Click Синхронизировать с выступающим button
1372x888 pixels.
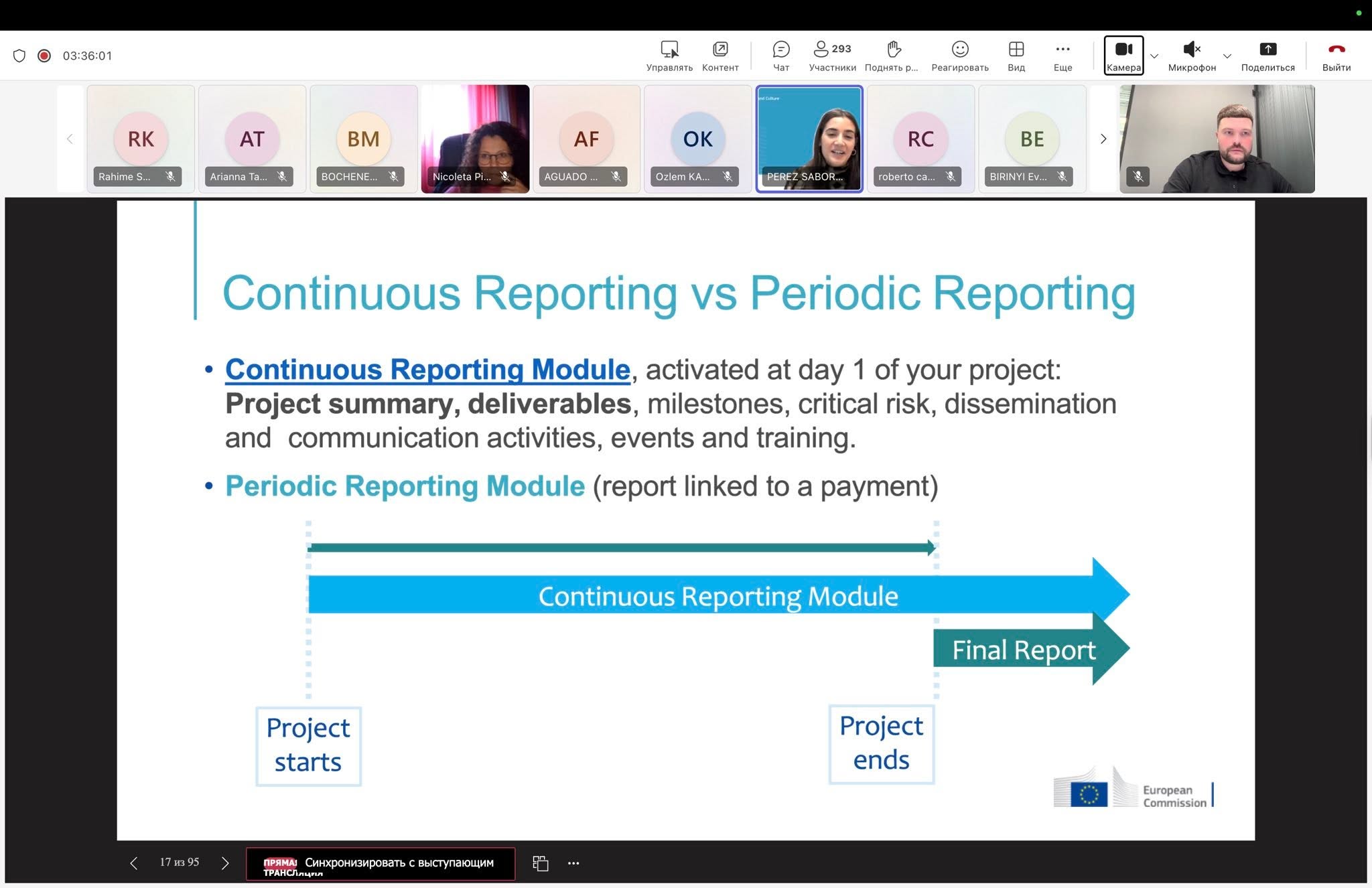pos(381,864)
